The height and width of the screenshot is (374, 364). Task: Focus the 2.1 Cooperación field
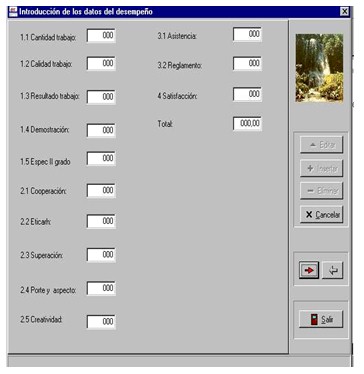pyautogui.click(x=101, y=191)
